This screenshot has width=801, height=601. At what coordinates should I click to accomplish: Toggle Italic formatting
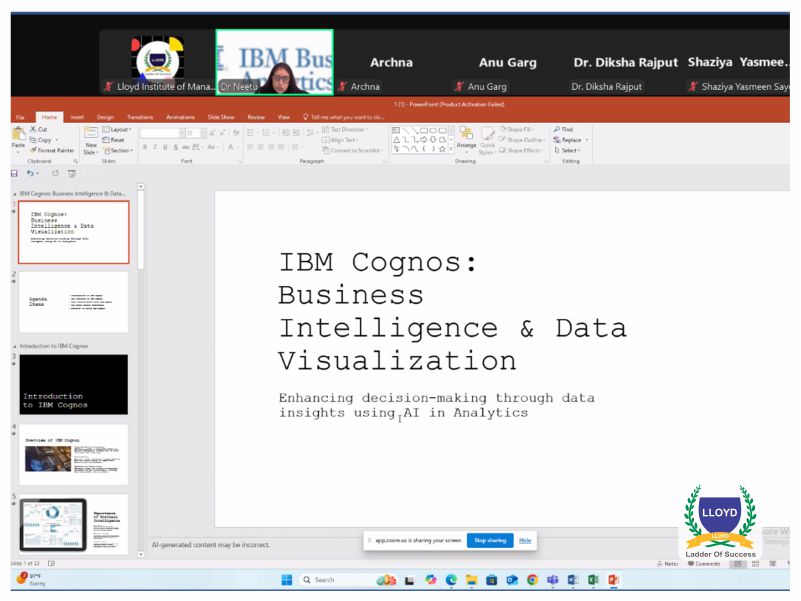pyautogui.click(x=155, y=147)
